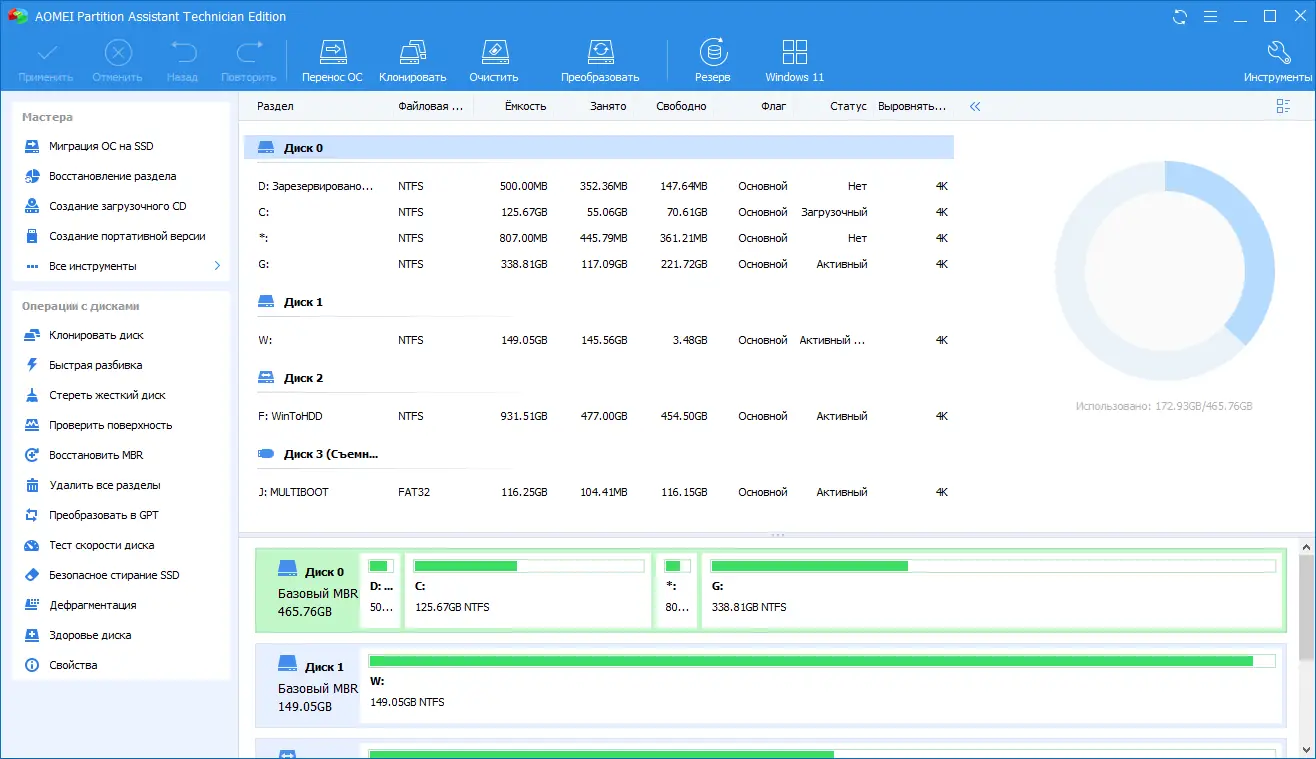Image resolution: width=1316 pixels, height=759 pixels.
Task: Select the W: 149.05GB row in the table
Action: (x=599, y=340)
